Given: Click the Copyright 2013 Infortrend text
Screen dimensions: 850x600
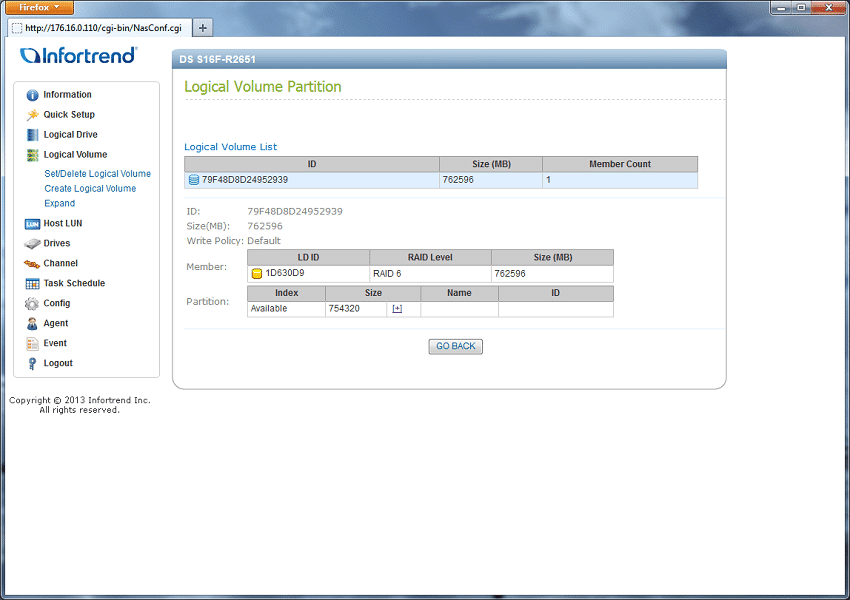Looking at the screenshot, I should click(80, 405).
